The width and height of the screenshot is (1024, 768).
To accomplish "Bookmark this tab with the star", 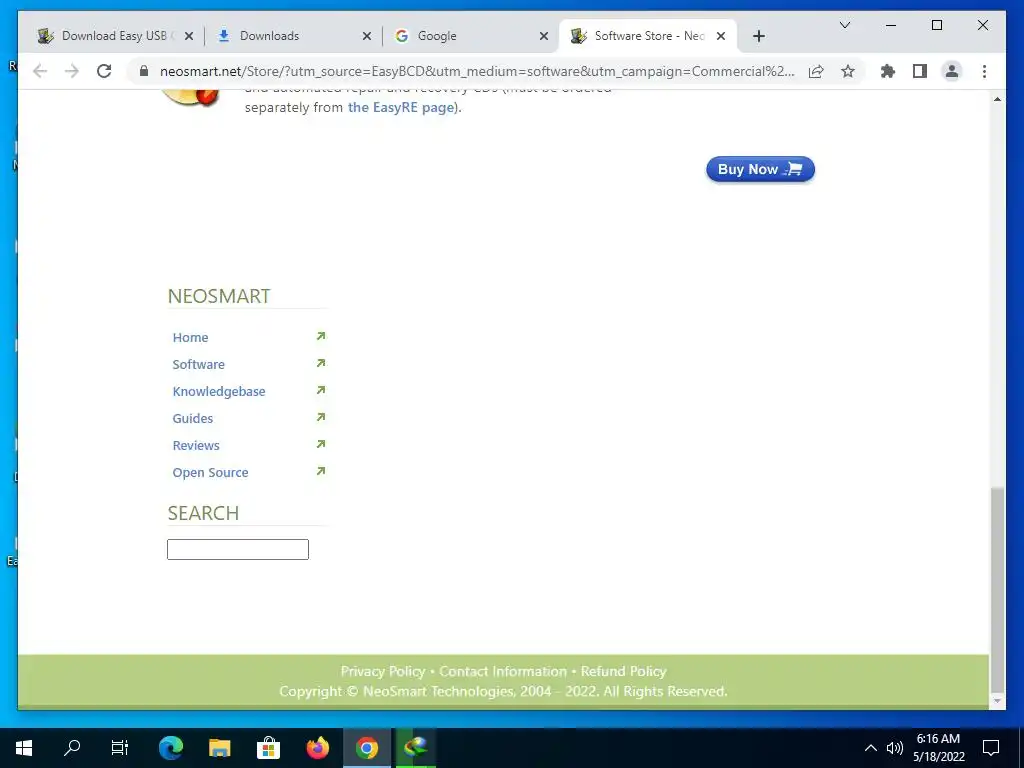I will click(848, 71).
